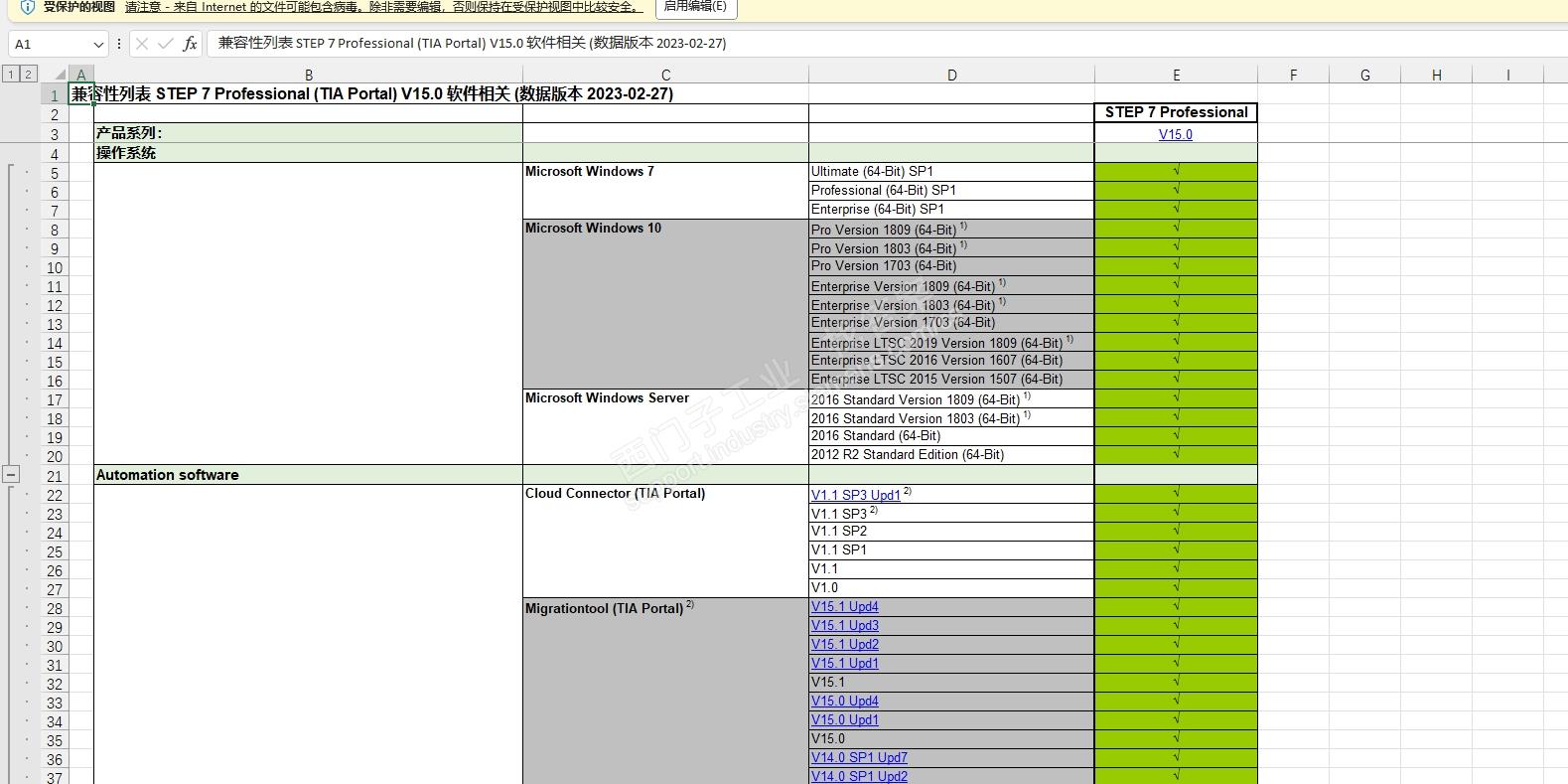Screen dimensions: 1568x784
Task: Show outline level 1
Action: coord(11,74)
